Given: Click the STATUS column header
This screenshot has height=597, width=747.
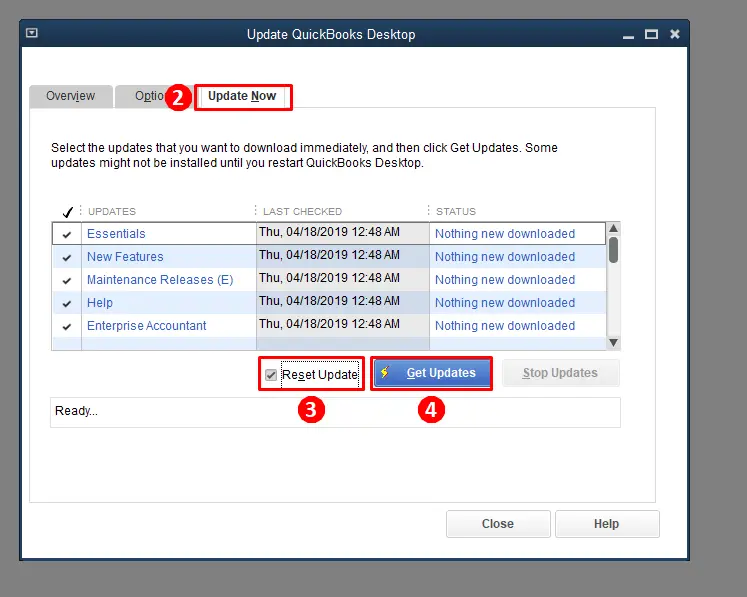Looking at the screenshot, I should coord(456,212).
